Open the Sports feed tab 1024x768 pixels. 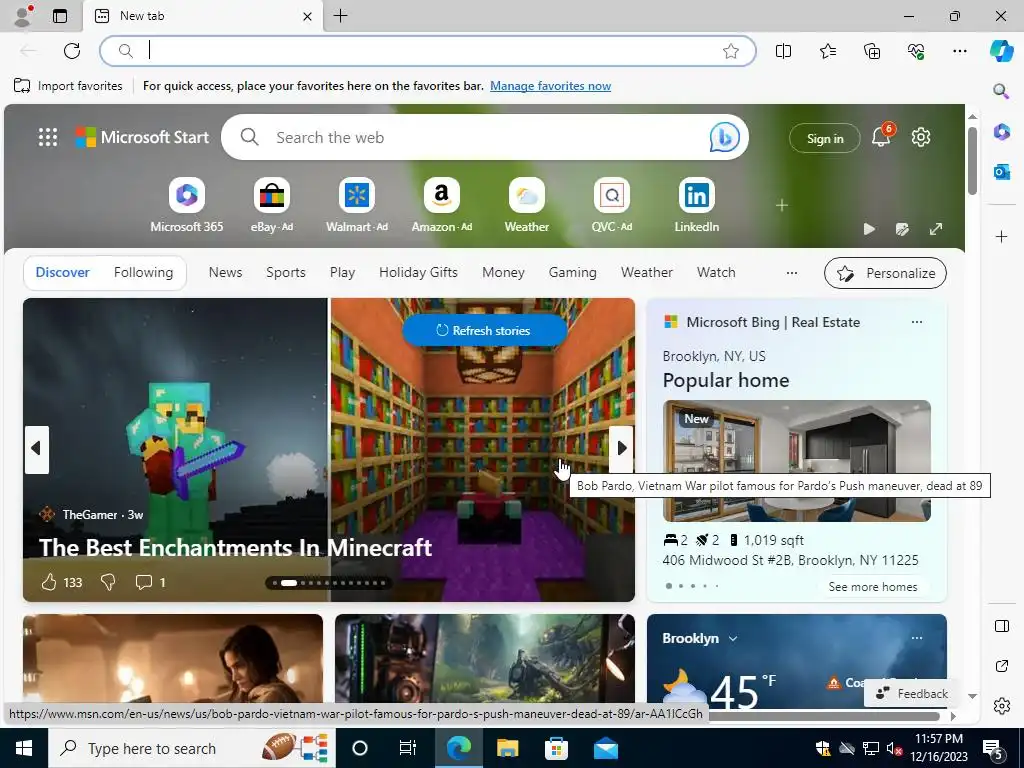pos(285,272)
